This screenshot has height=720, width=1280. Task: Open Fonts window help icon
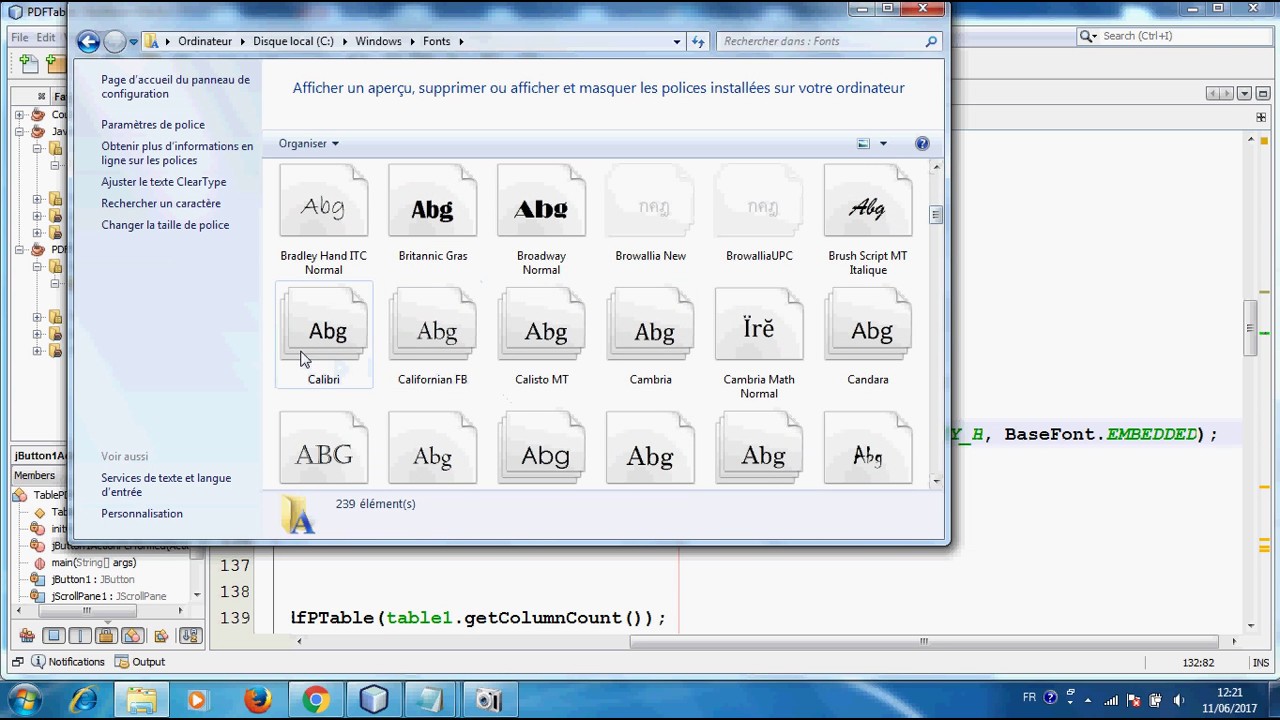pos(922,143)
